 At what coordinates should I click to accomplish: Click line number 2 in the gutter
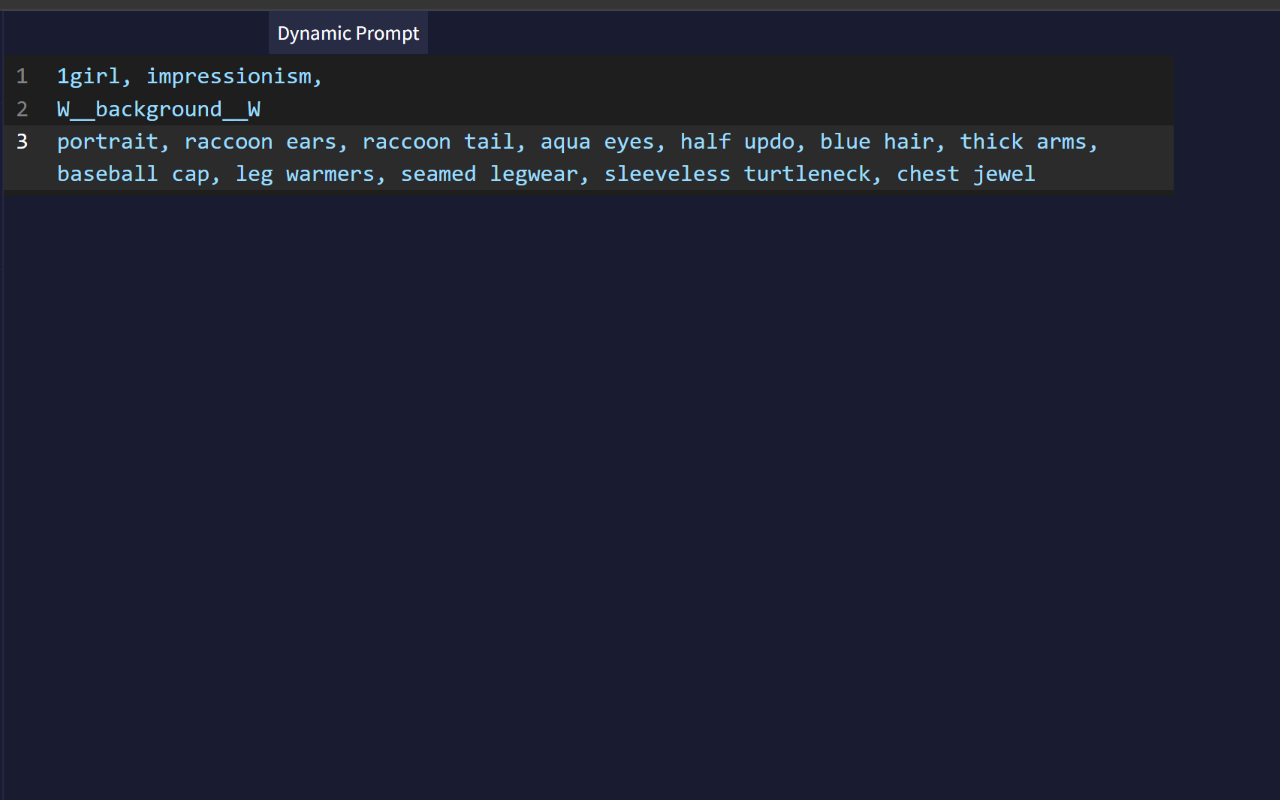22,109
